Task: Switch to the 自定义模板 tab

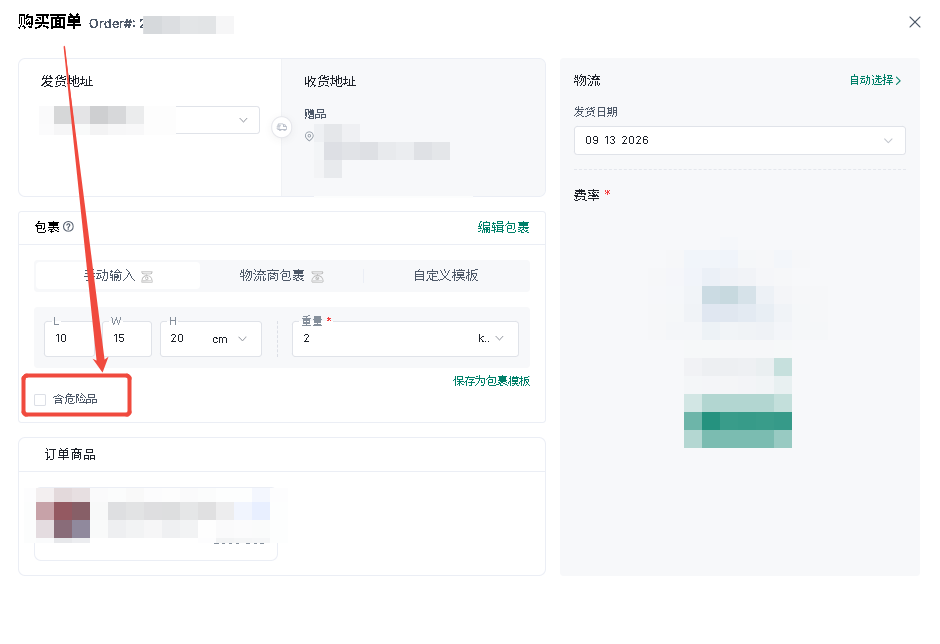Action: tap(446, 276)
